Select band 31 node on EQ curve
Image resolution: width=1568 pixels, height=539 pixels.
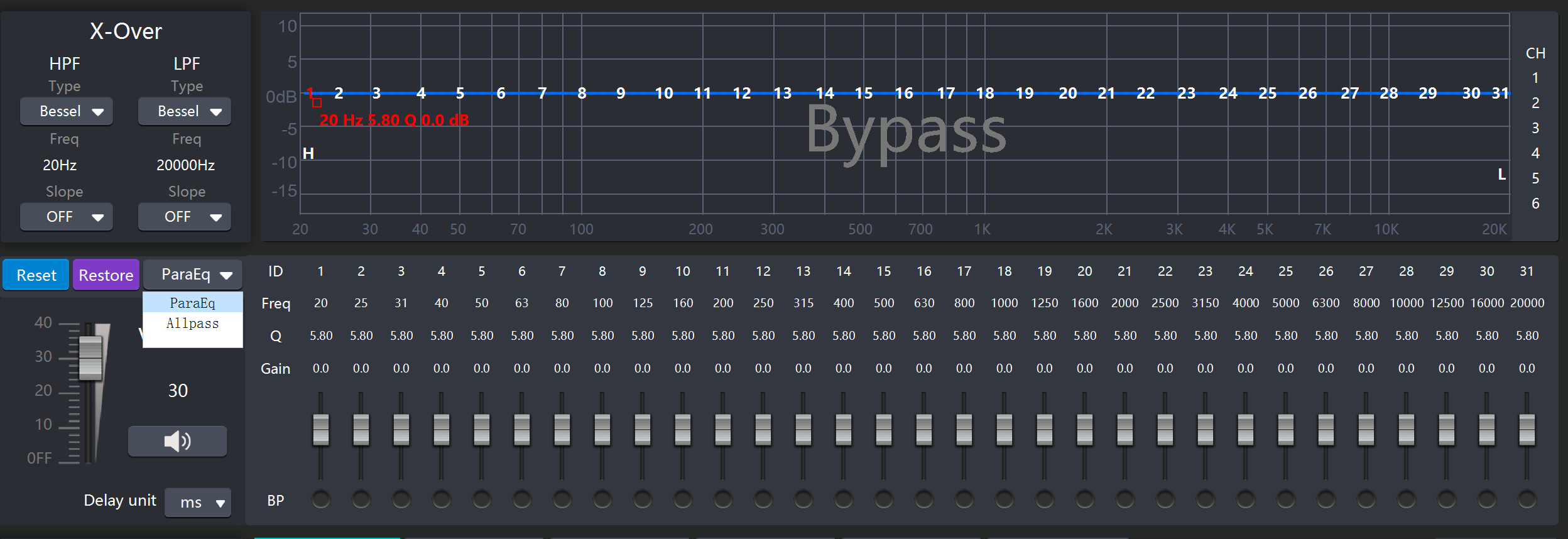[x=1500, y=94]
